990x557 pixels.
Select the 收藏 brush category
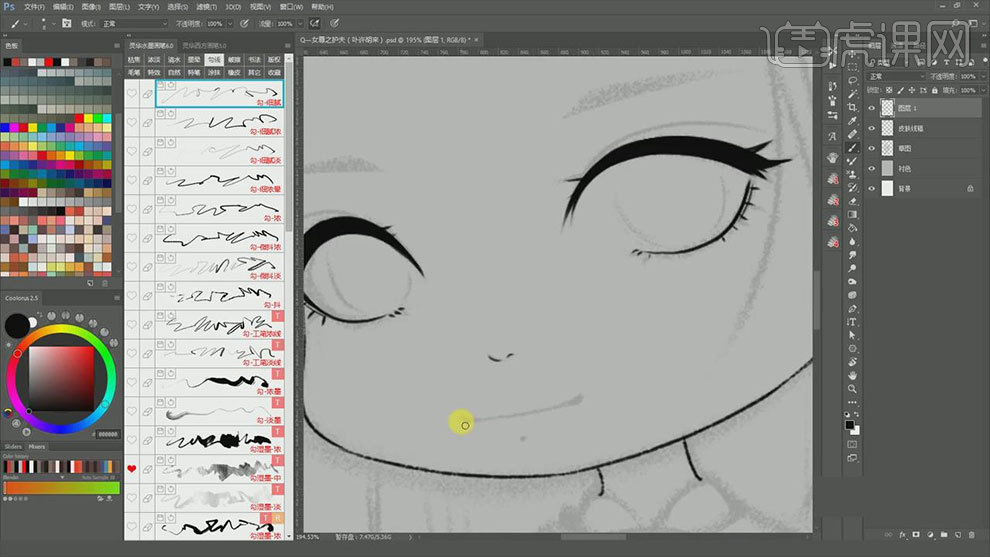(x=274, y=73)
